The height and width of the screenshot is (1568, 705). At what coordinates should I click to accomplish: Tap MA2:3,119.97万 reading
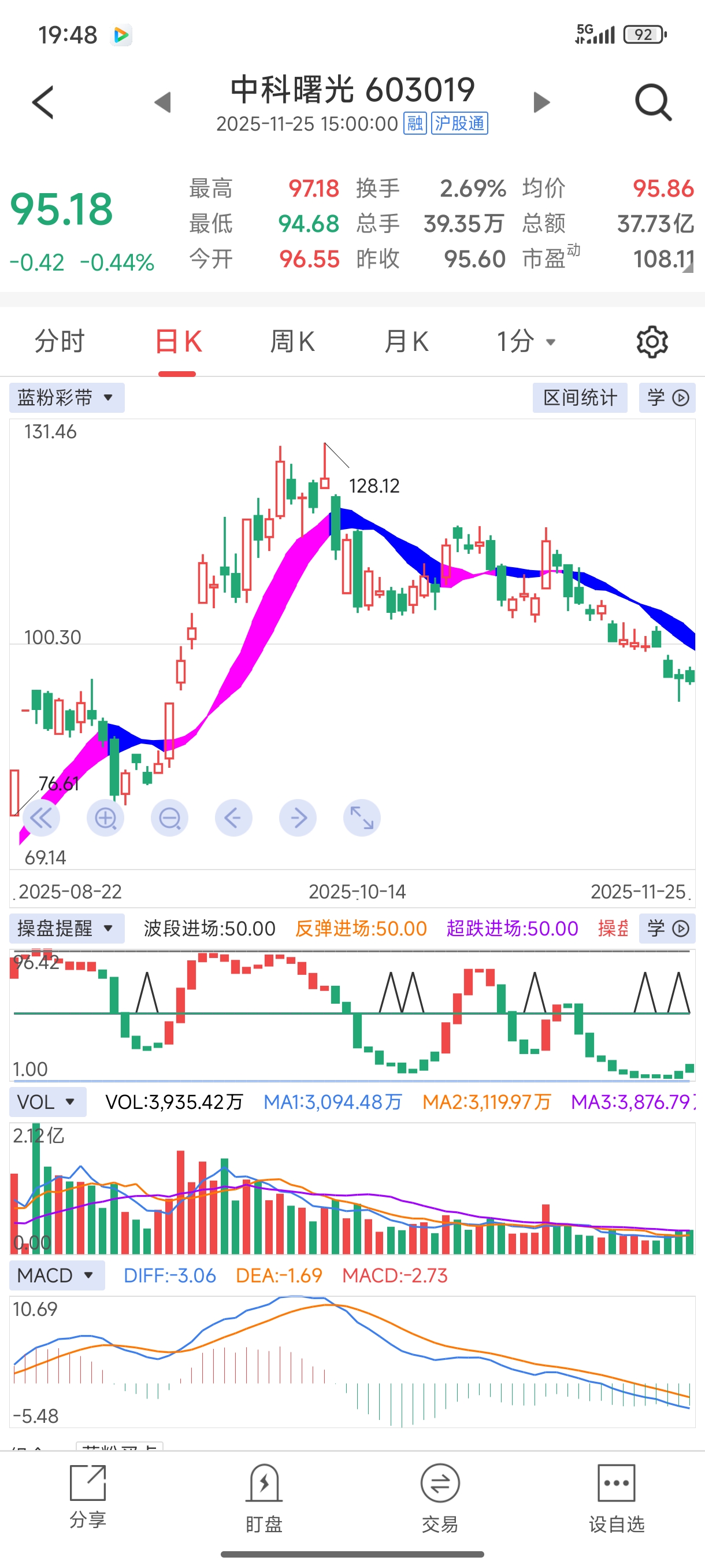click(487, 1102)
